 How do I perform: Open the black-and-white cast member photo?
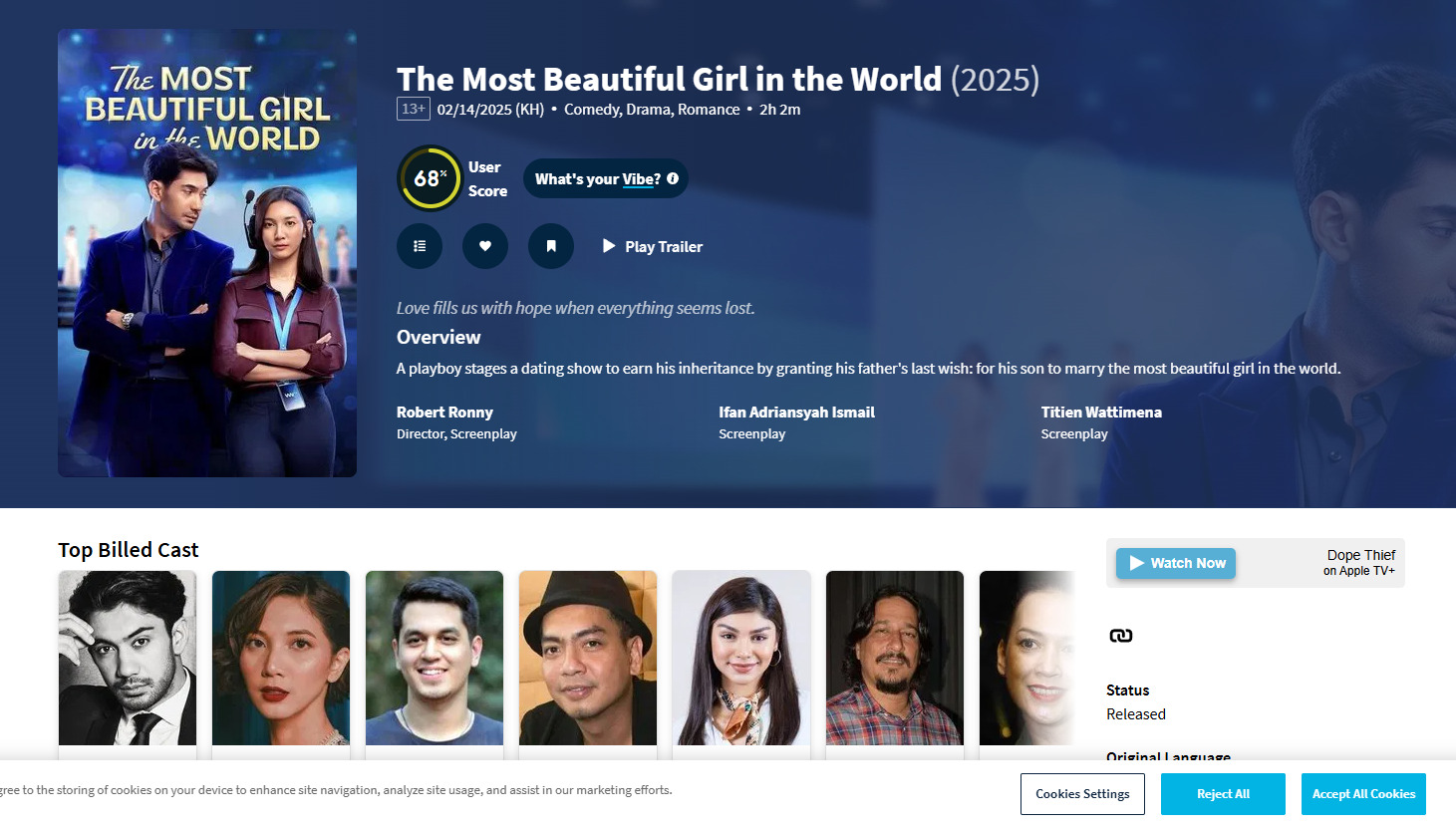[x=128, y=658]
